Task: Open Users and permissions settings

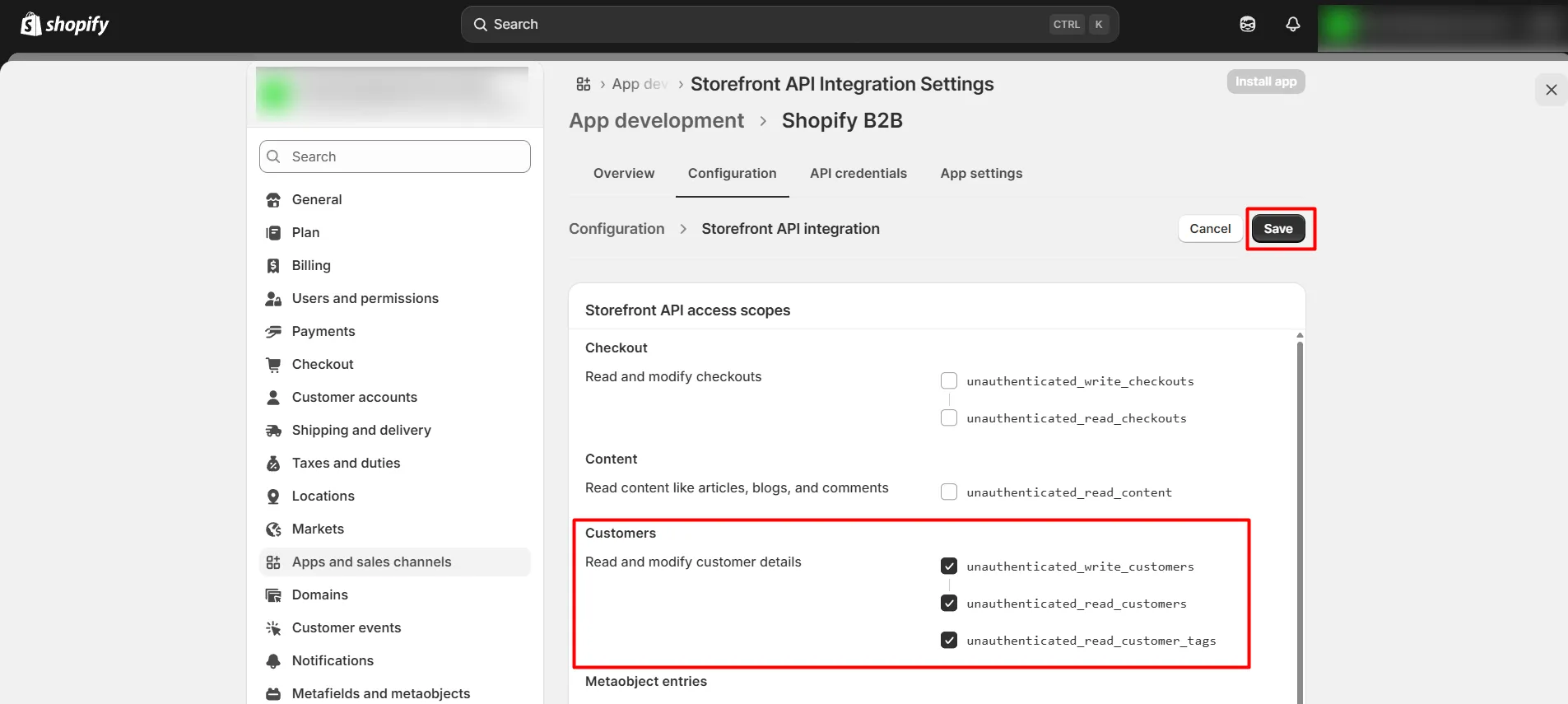Action: (x=395, y=299)
